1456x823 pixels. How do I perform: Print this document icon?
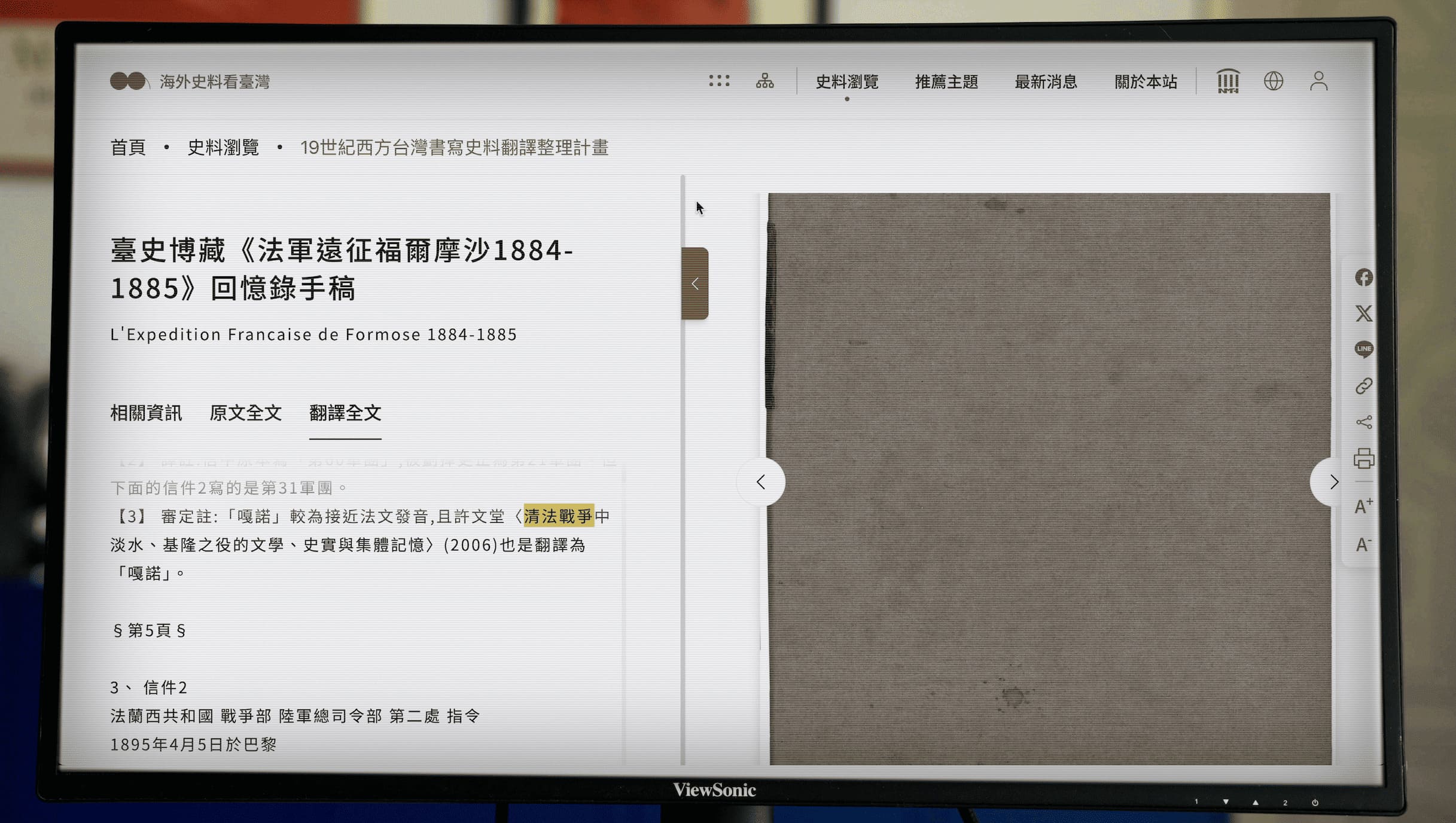point(1363,459)
